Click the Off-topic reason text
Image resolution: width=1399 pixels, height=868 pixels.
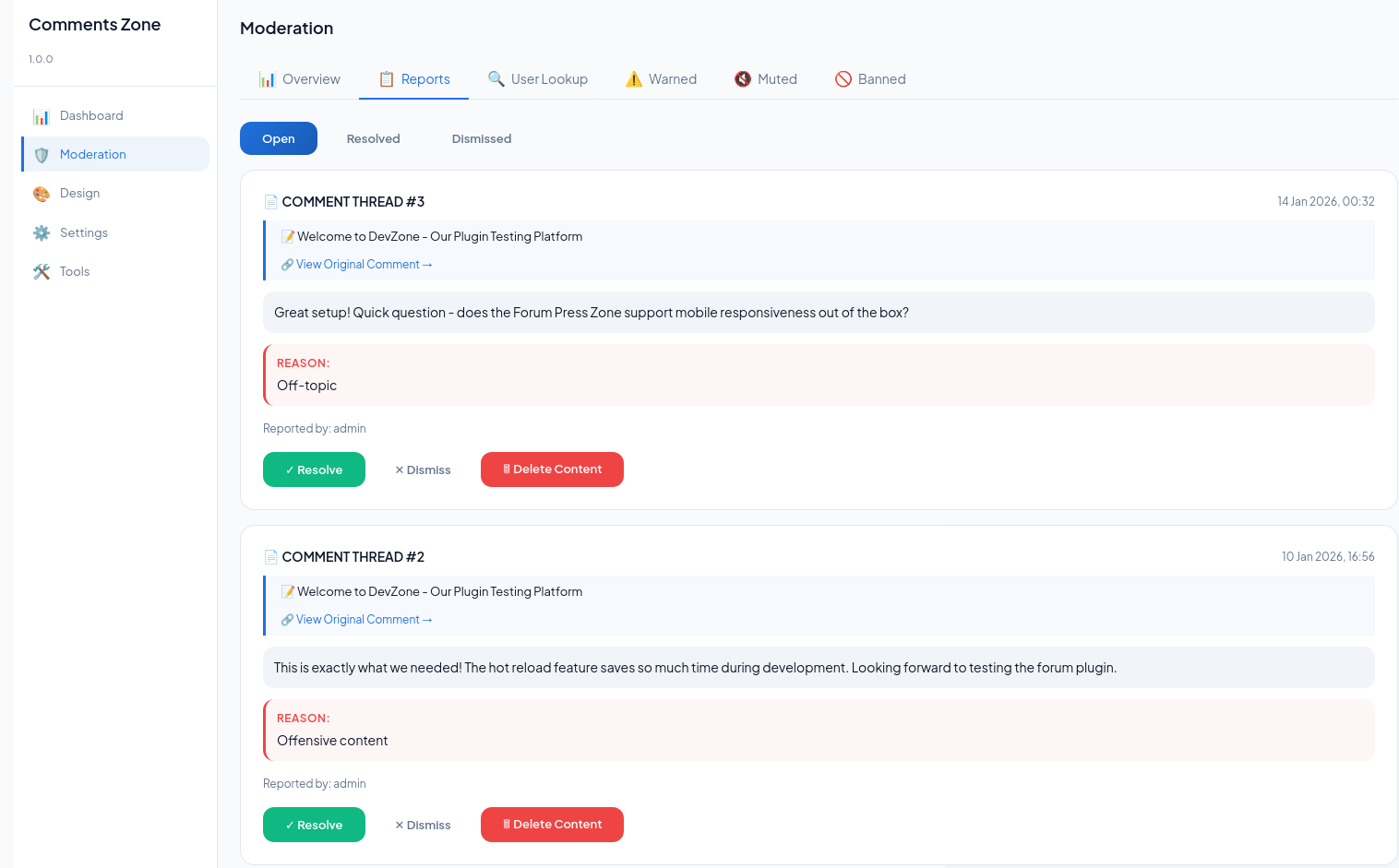click(x=306, y=386)
